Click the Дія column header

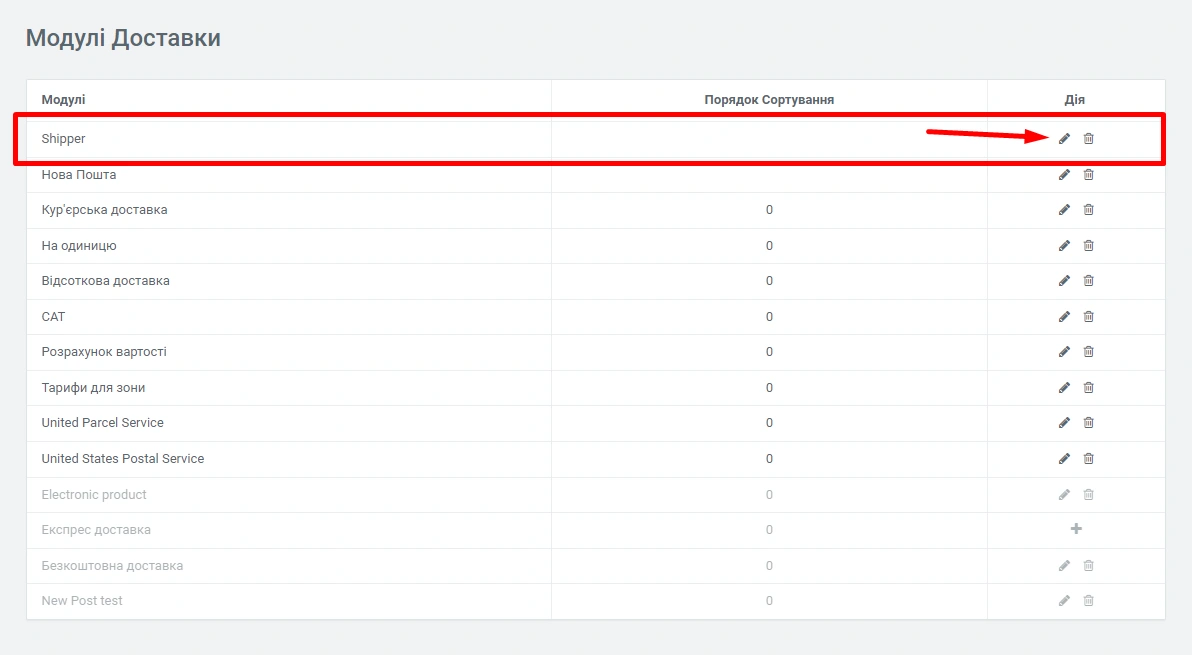coord(1075,100)
